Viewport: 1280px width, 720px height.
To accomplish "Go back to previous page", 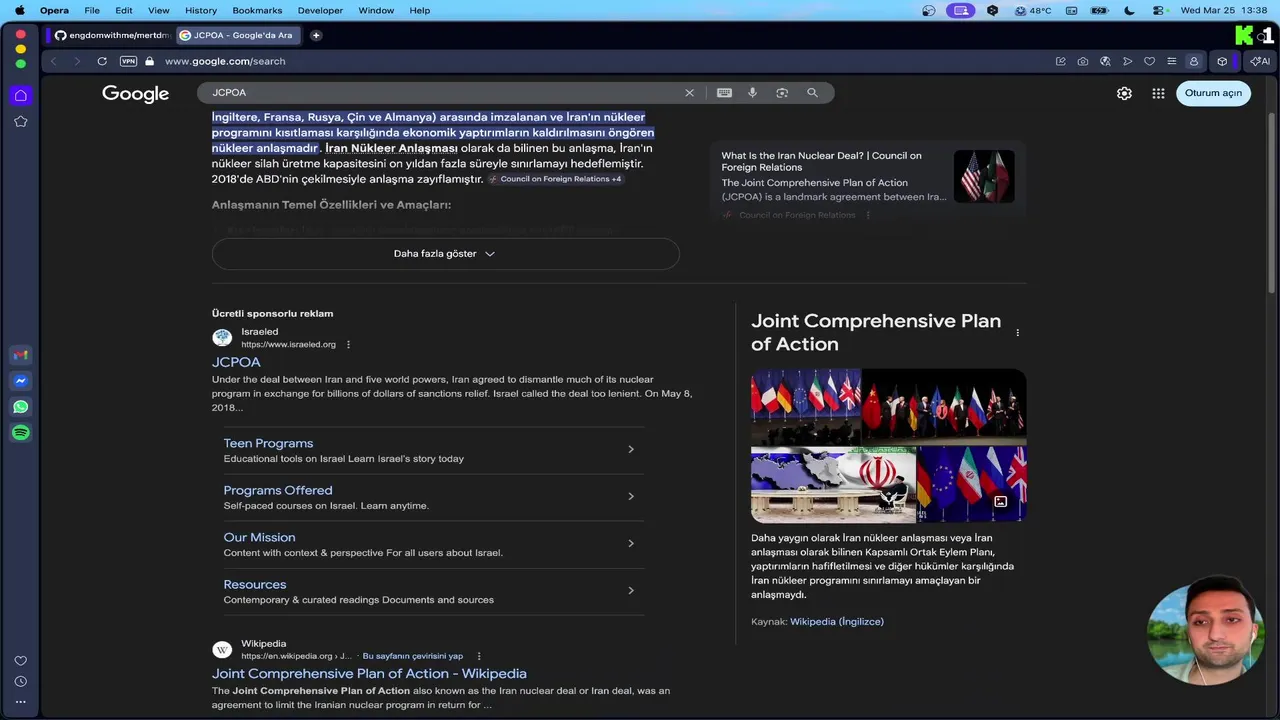I will pyautogui.click(x=54, y=61).
